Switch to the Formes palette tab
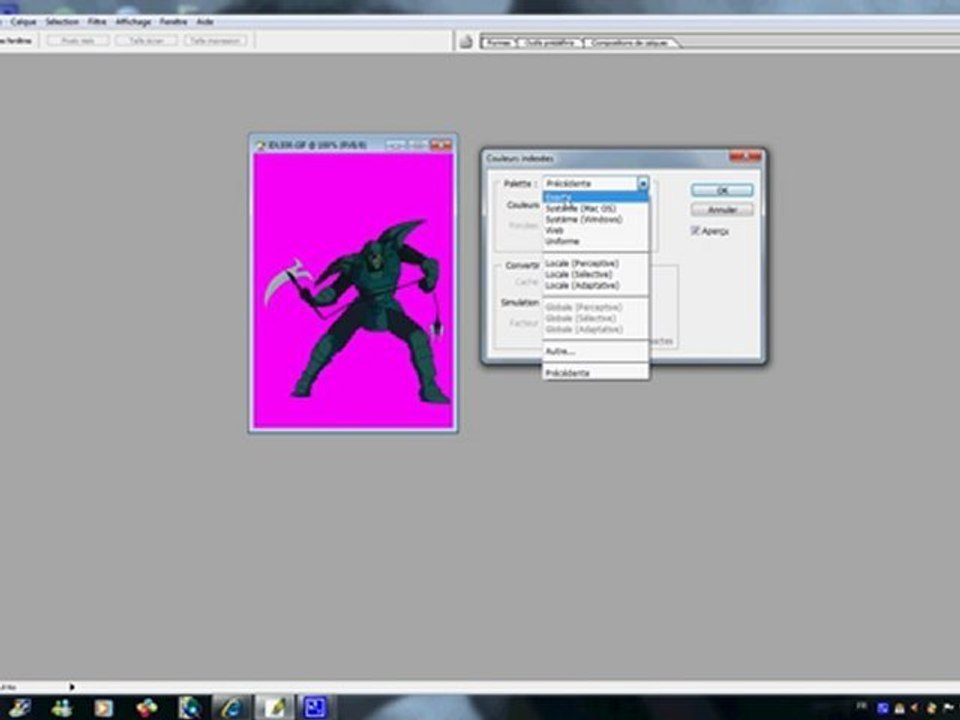This screenshot has height=720, width=960. point(498,43)
